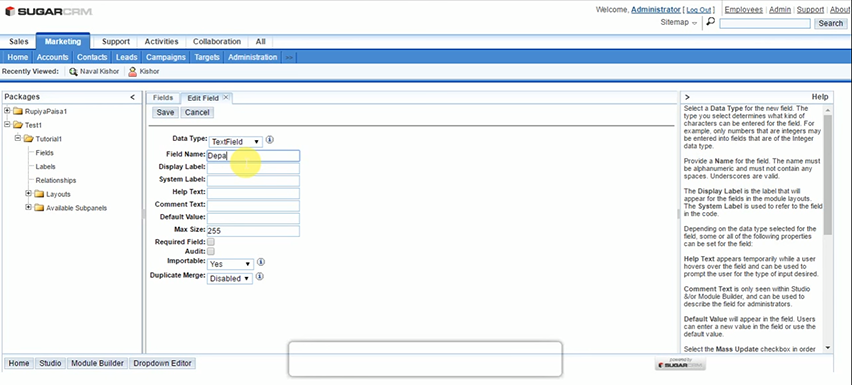Open the Collaboration tab

point(217,42)
